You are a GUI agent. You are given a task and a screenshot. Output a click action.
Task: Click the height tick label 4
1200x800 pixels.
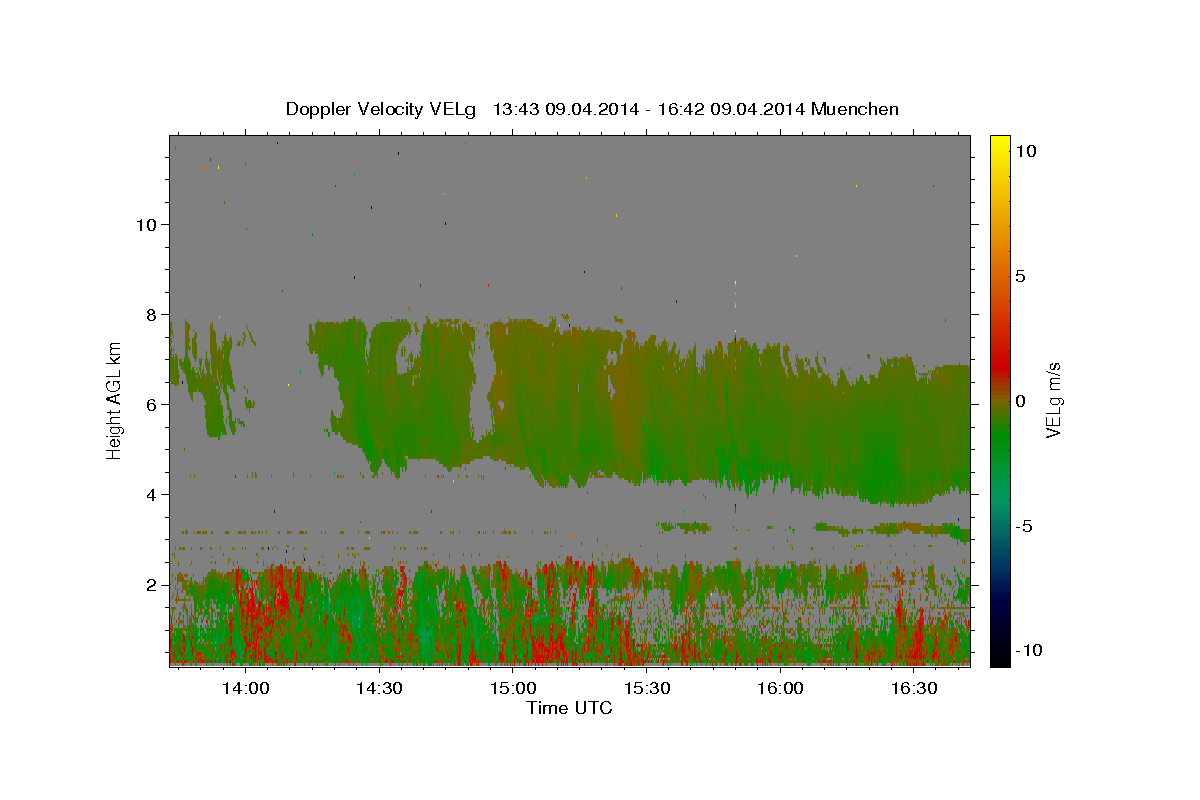pyautogui.click(x=152, y=495)
